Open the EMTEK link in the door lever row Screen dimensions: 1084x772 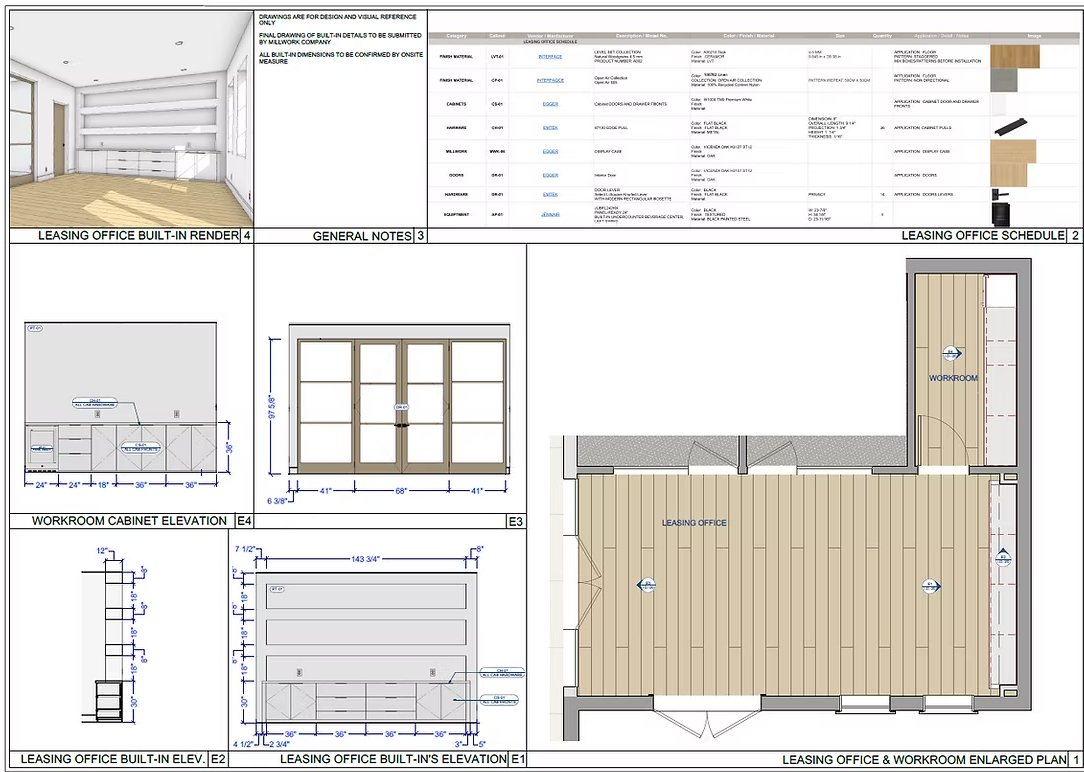550,194
